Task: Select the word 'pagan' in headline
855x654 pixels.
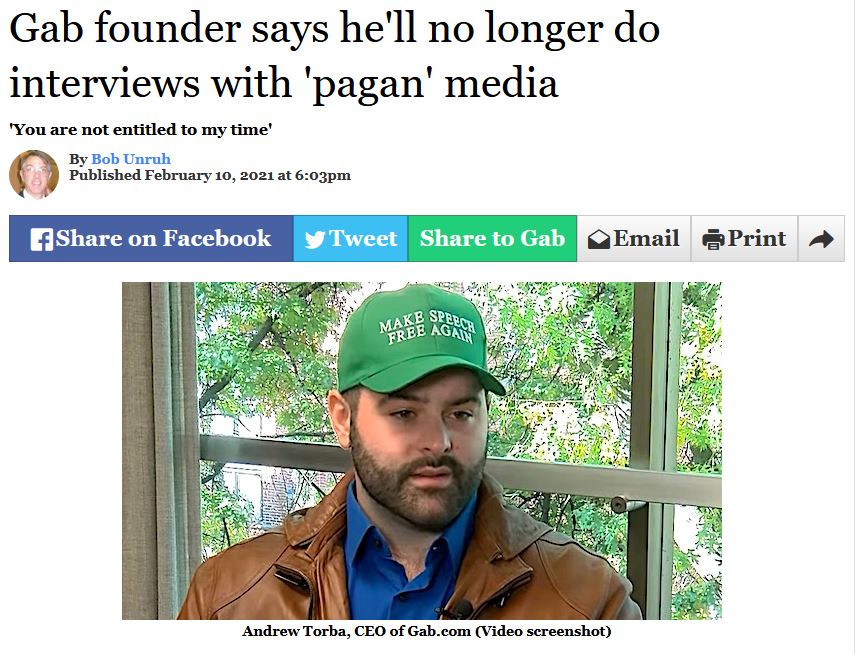Action: tap(369, 83)
